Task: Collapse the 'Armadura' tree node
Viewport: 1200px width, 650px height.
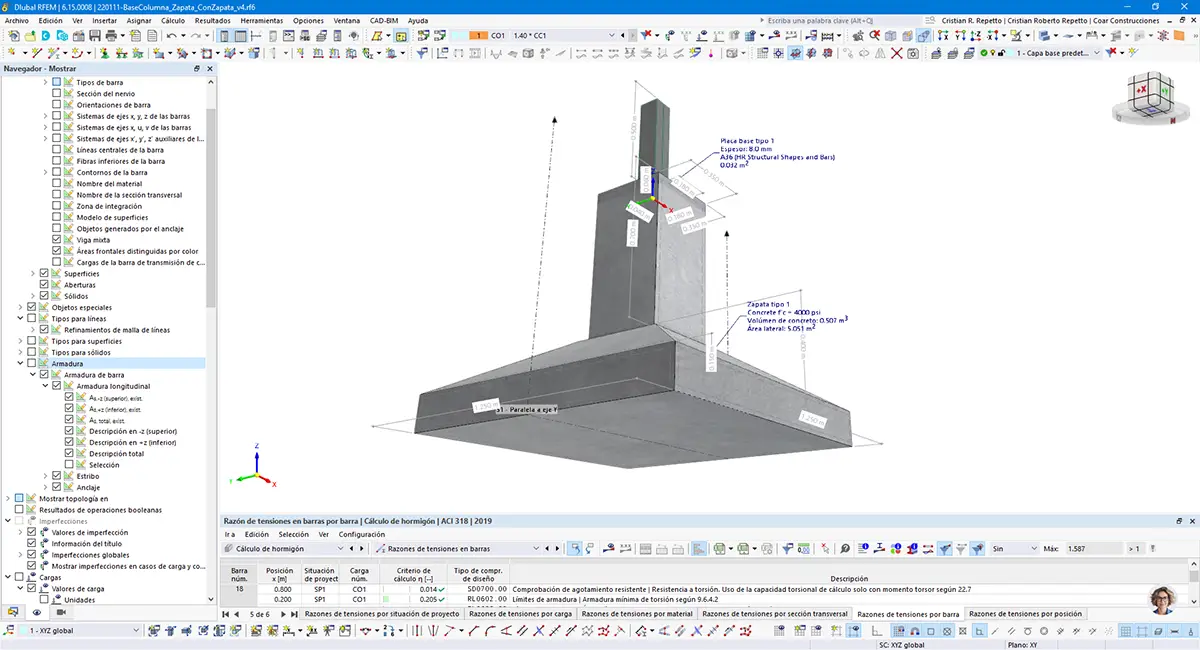Action: click(x=20, y=364)
